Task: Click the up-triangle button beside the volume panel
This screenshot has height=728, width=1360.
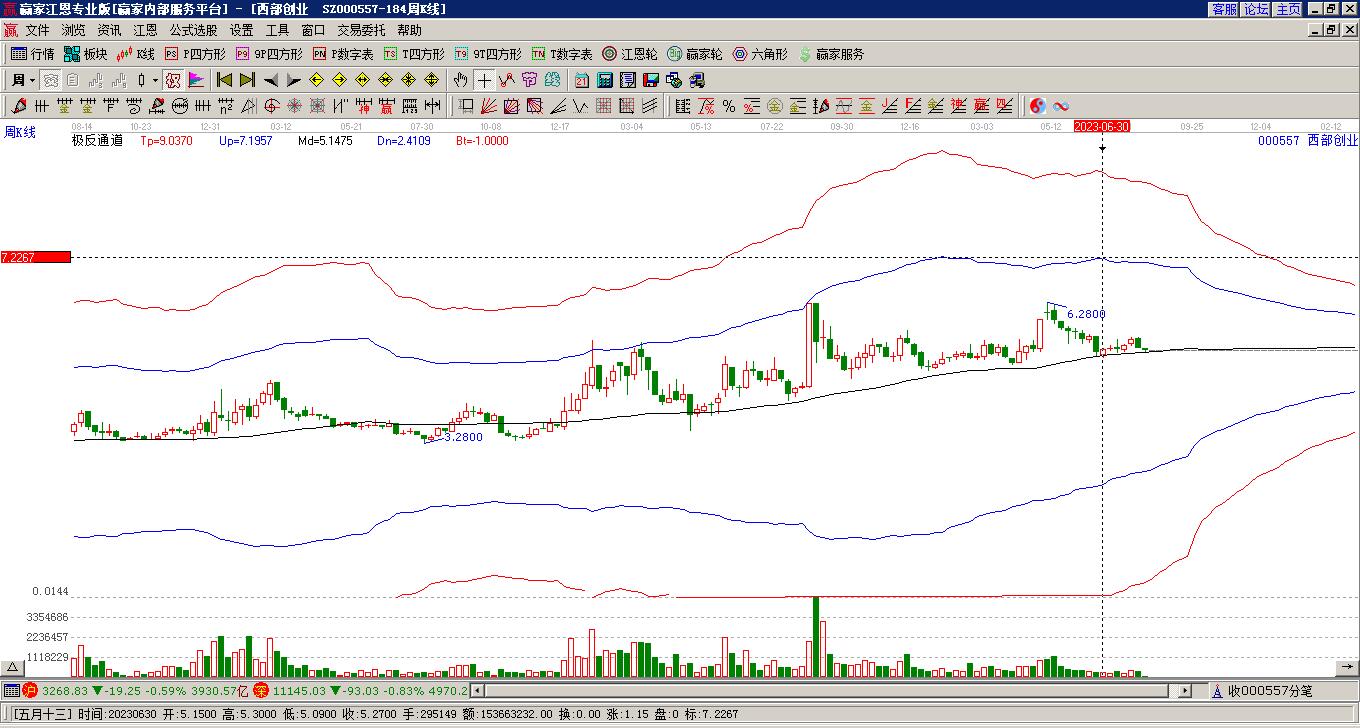Action: [x=13, y=667]
